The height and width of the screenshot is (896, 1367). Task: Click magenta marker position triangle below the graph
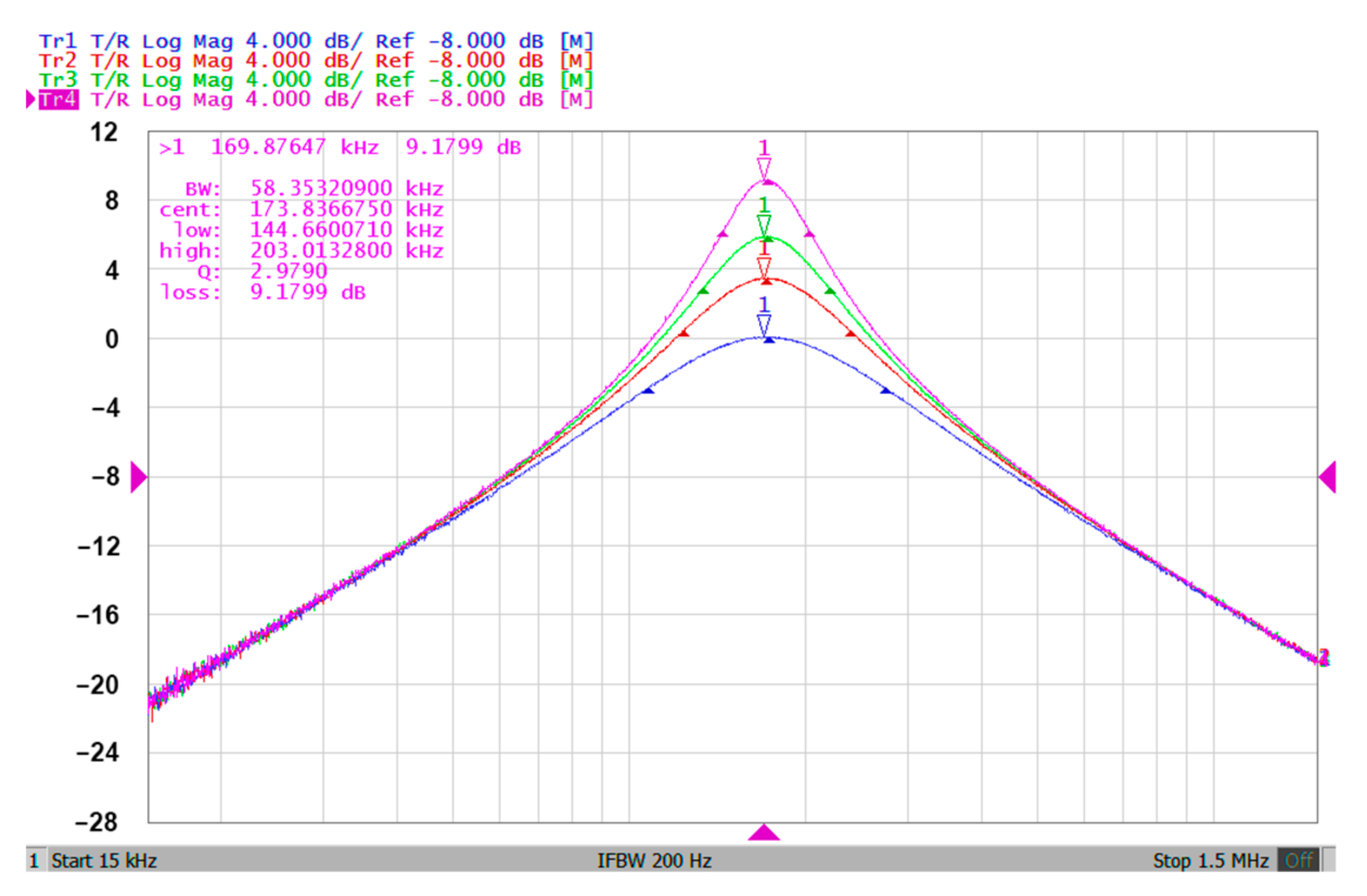pos(763,833)
